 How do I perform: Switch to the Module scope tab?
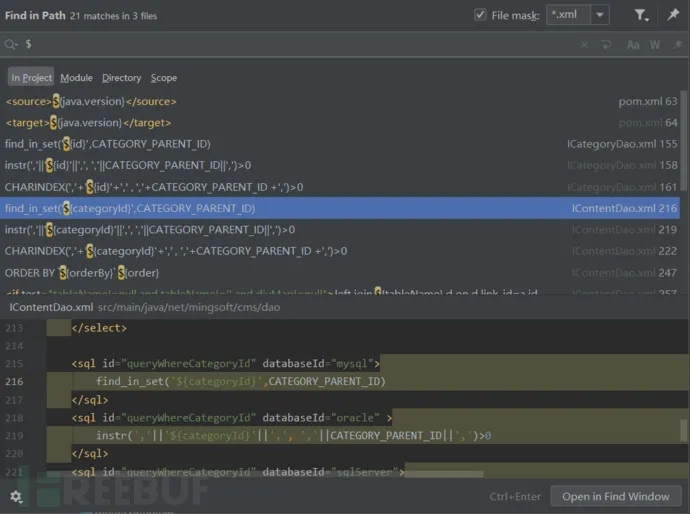[x=76, y=78]
